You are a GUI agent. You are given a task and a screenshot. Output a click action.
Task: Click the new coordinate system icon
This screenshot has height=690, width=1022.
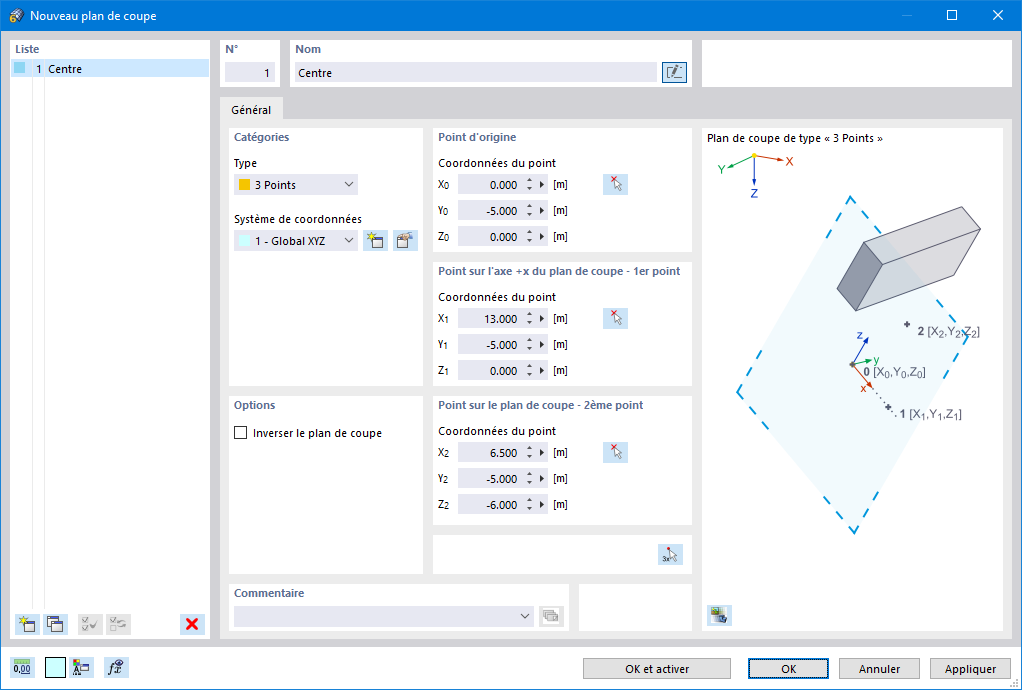[x=375, y=240]
